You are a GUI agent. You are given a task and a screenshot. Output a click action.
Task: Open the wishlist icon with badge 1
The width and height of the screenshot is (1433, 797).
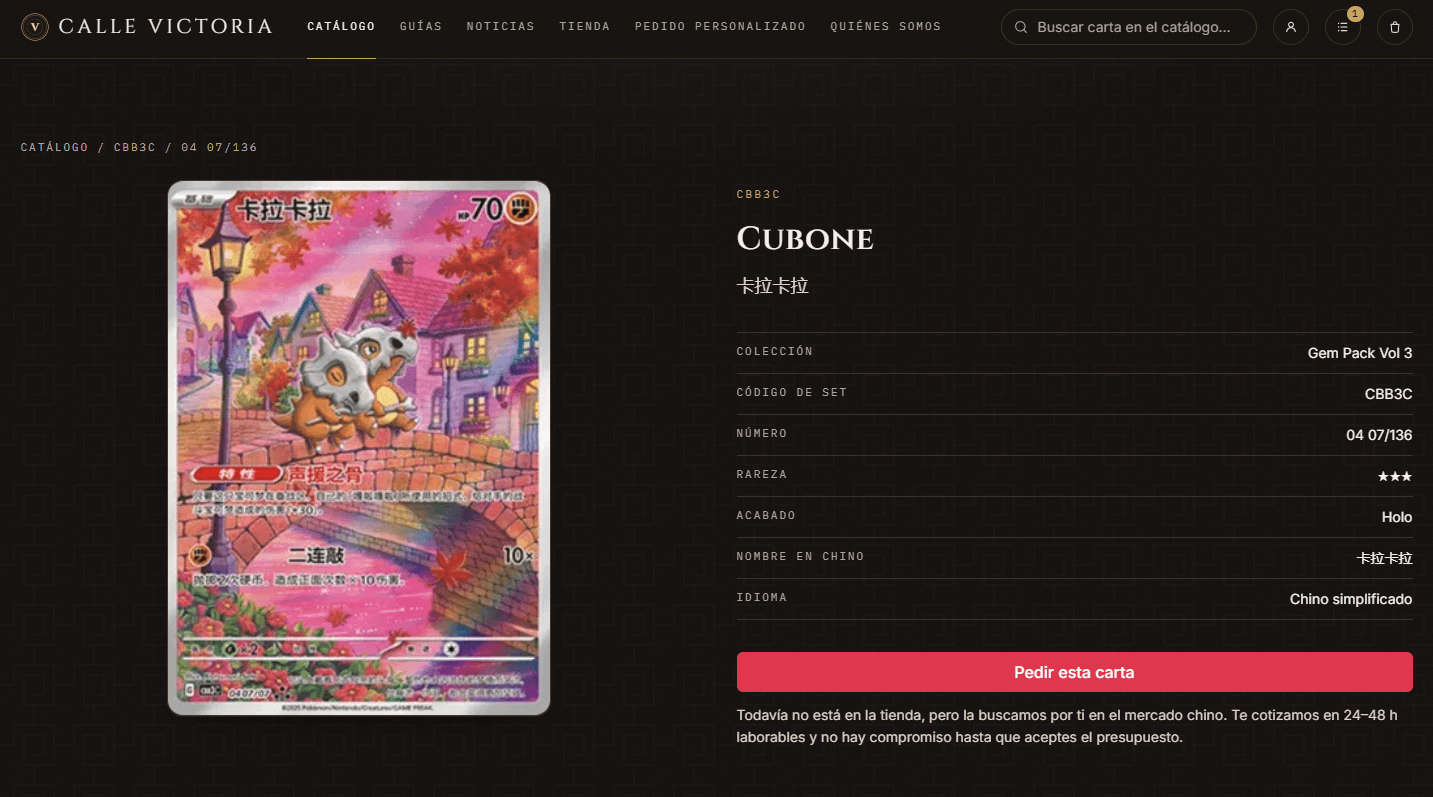point(1343,27)
